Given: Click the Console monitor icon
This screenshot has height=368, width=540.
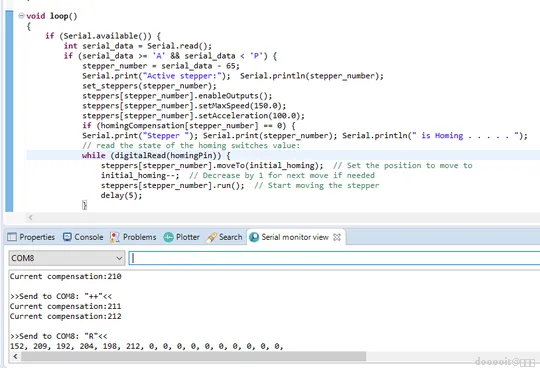Looking at the screenshot, I should (x=67, y=237).
